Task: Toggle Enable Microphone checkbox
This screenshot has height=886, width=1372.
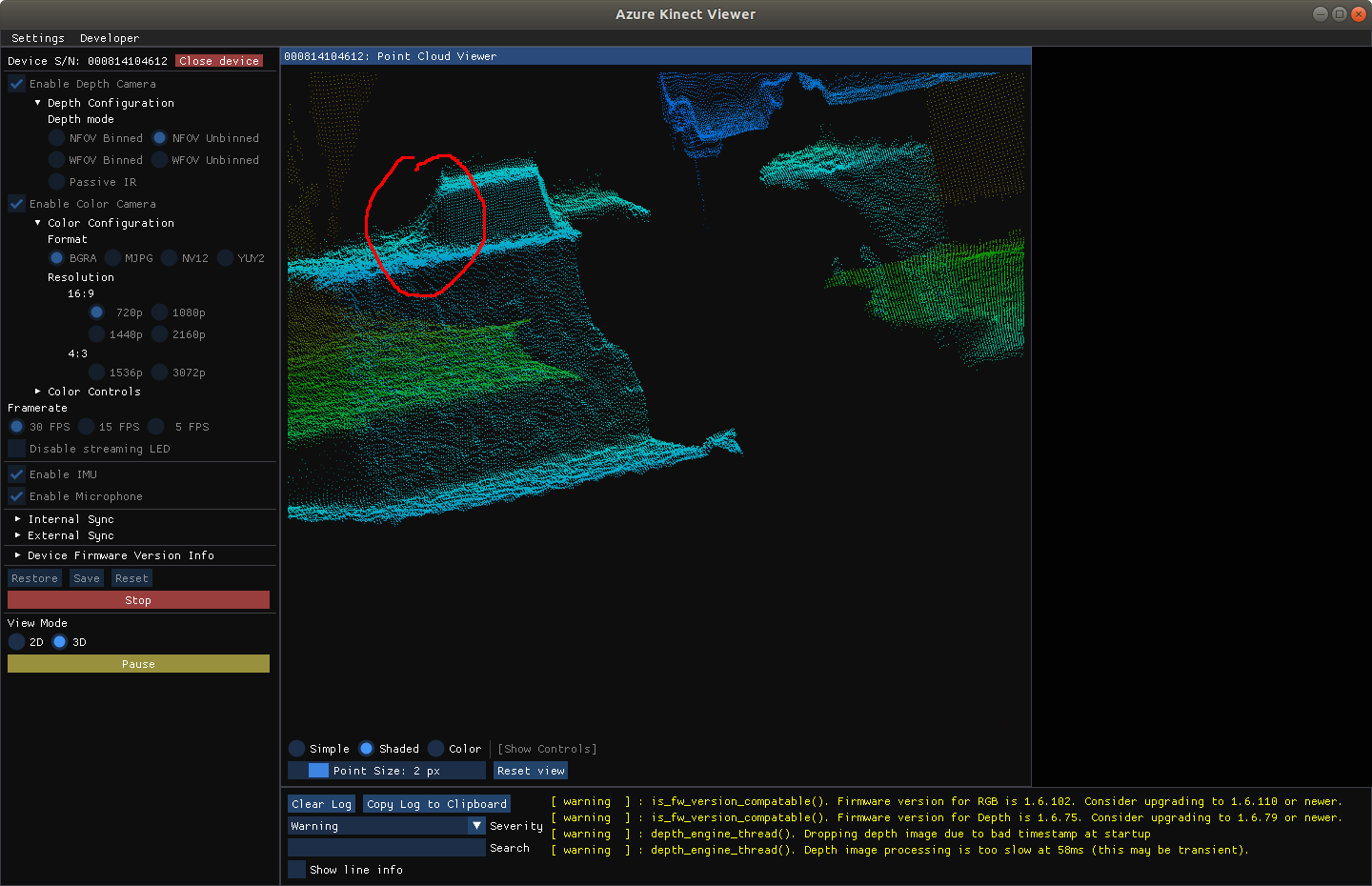Action: pyautogui.click(x=17, y=496)
